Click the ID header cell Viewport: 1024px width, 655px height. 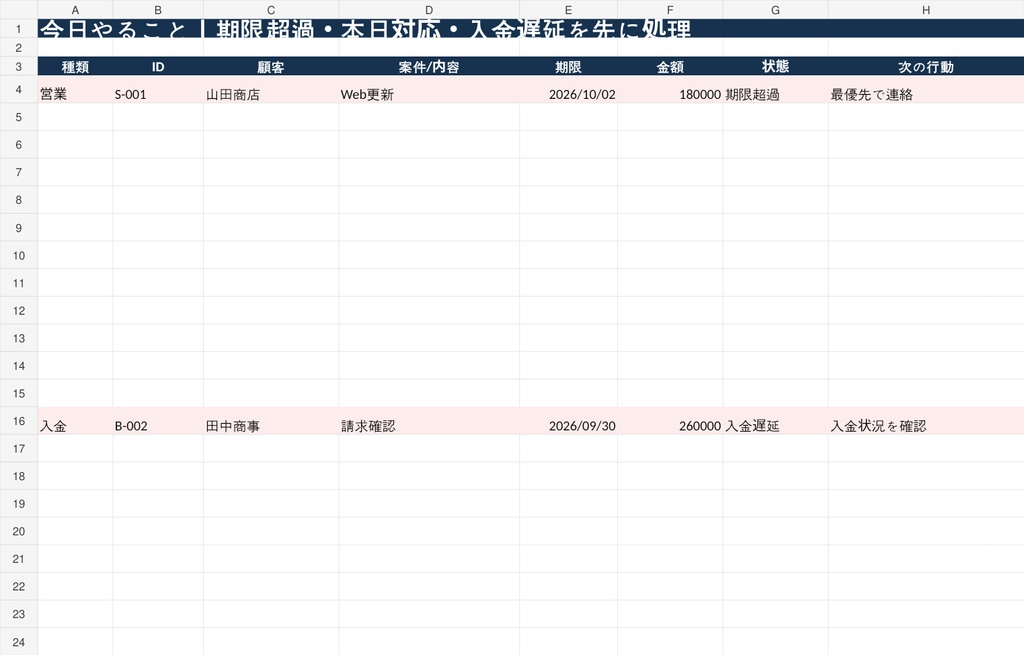[x=158, y=67]
